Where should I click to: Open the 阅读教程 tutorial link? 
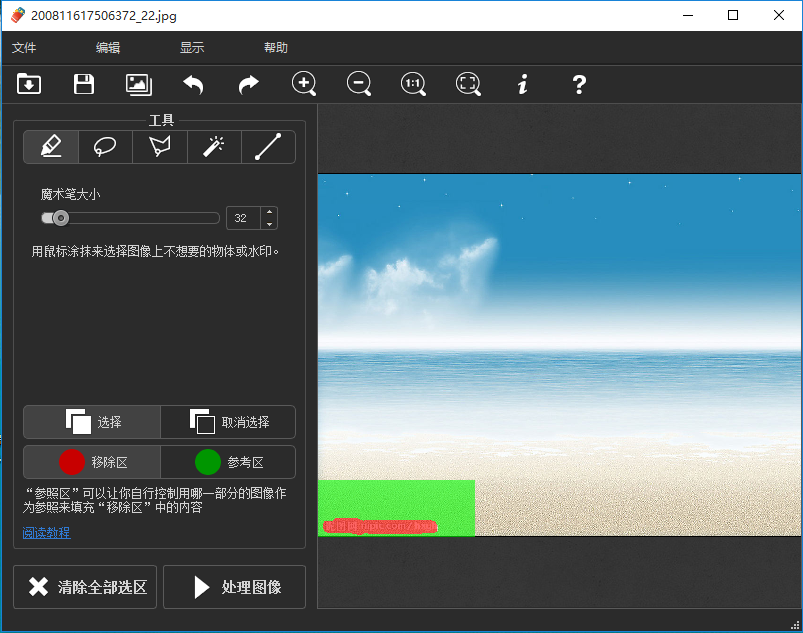(47, 533)
